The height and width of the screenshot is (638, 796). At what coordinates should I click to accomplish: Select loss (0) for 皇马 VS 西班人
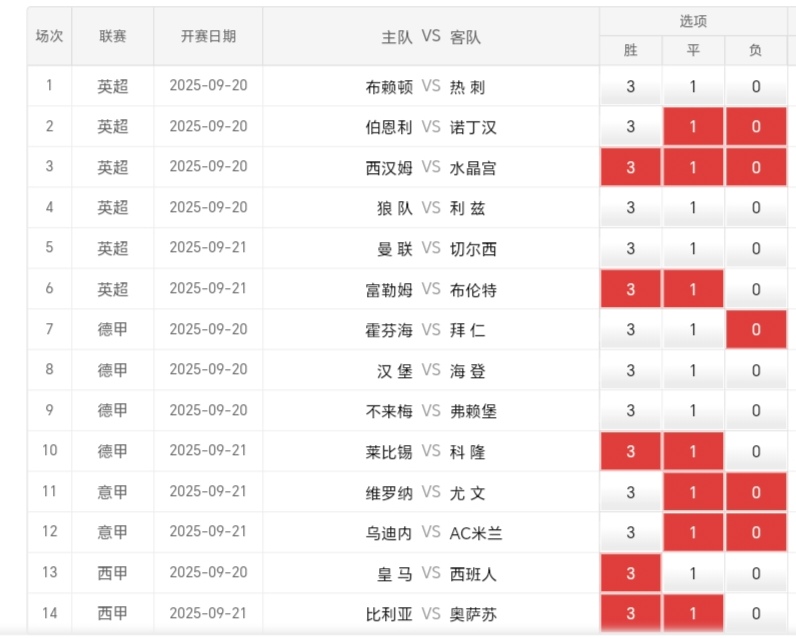756,573
